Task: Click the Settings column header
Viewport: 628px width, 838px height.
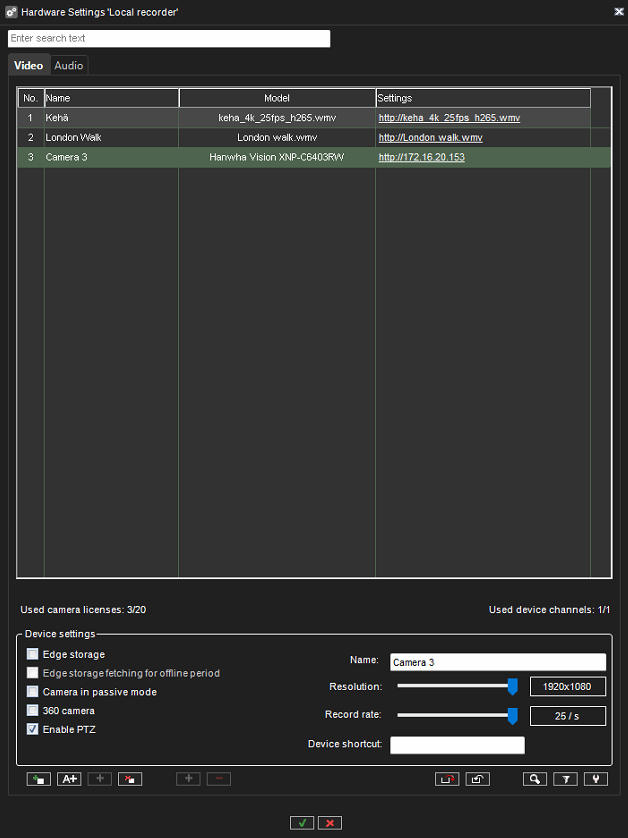Action: click(483, 98)
